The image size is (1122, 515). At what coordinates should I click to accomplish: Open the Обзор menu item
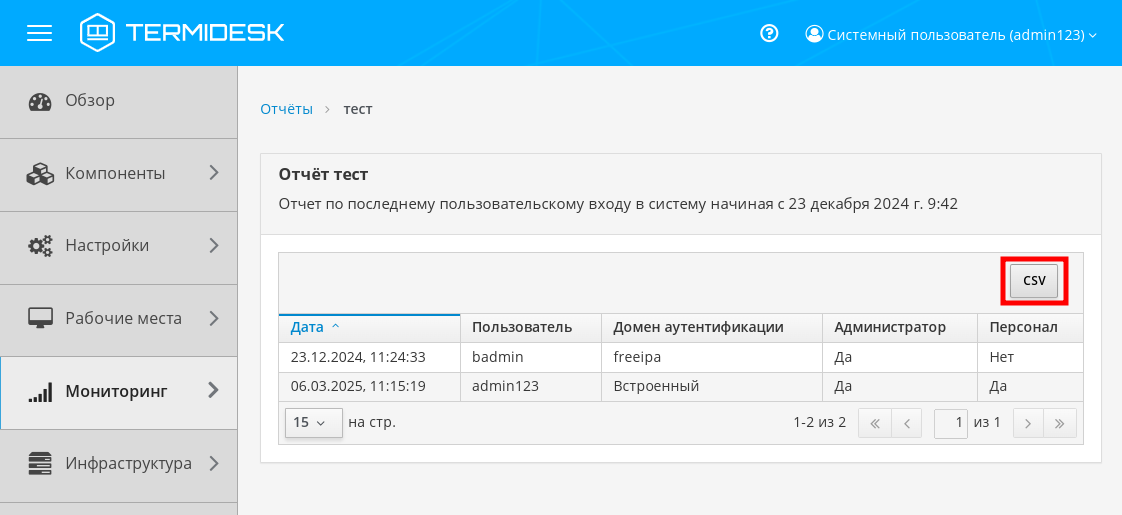click(x=90, y=100)
